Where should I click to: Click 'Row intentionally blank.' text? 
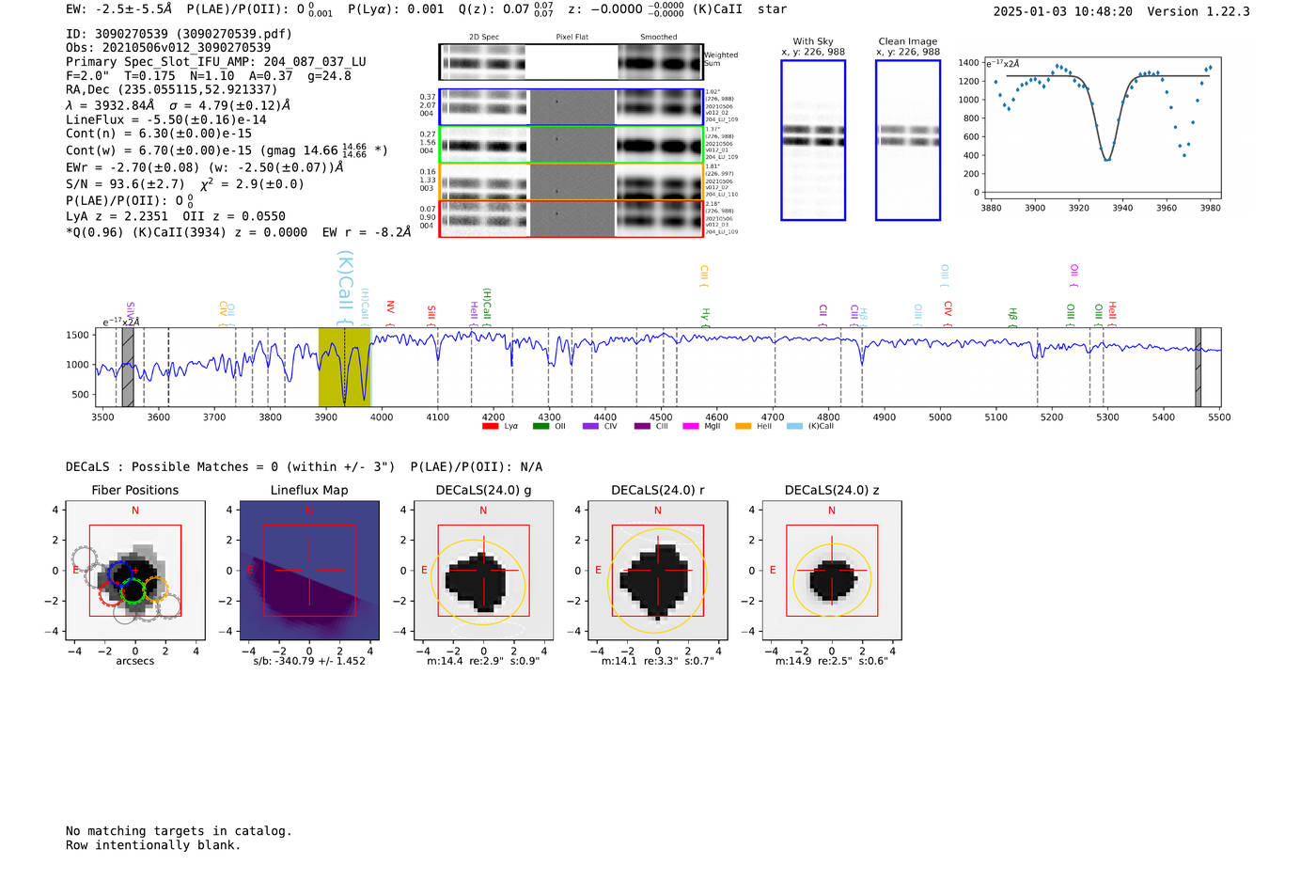pyautogui.click(x=153, y=845)
